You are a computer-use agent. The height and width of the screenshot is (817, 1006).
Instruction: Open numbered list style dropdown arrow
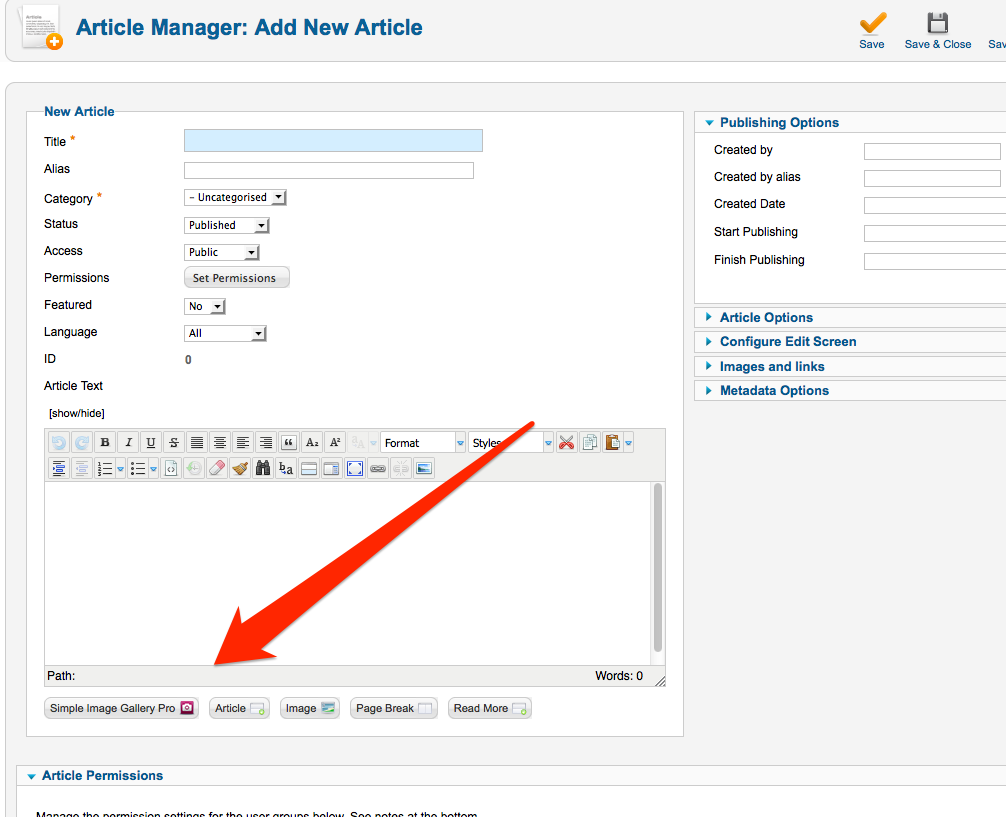(x=120, y=469)
